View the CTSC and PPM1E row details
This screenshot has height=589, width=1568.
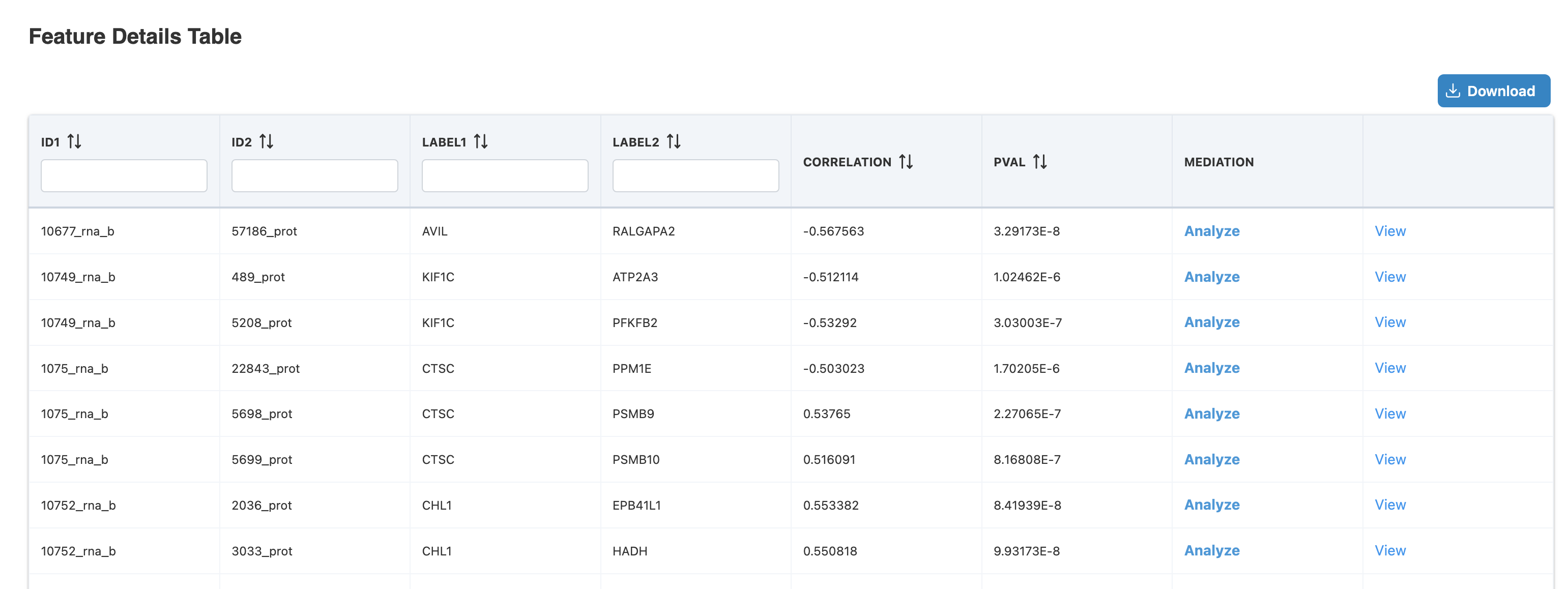click(x=1389, y=368)
